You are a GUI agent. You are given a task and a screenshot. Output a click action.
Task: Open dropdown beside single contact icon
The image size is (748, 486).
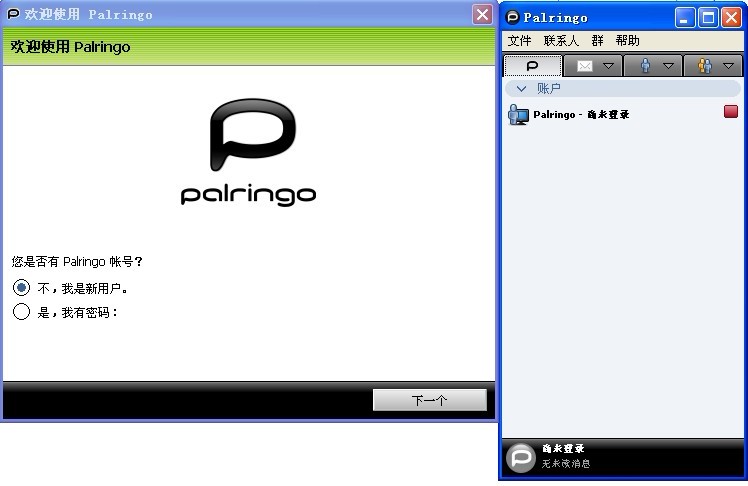click(668, 66)
